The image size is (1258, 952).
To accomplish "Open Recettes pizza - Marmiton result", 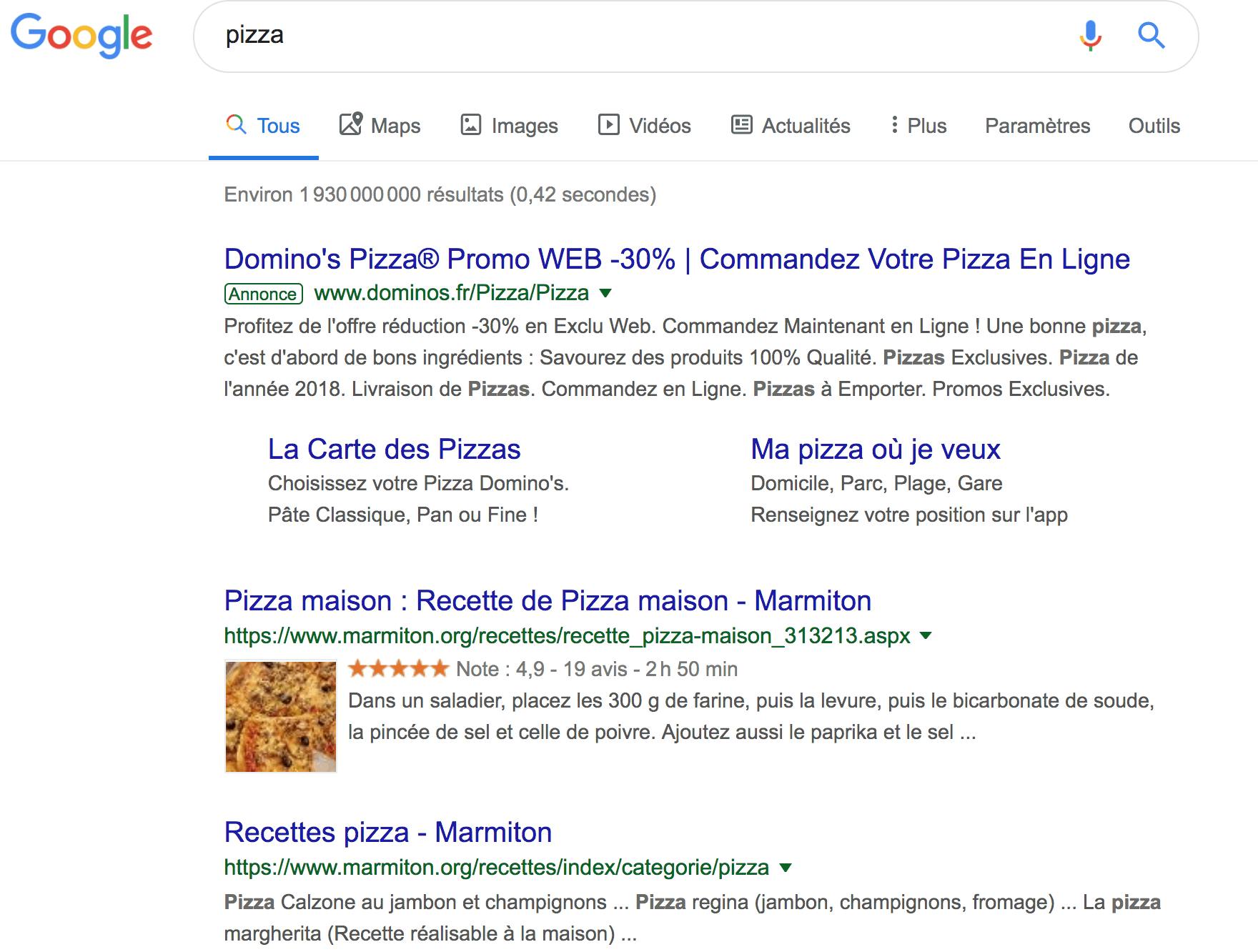I will click(388, 832).
